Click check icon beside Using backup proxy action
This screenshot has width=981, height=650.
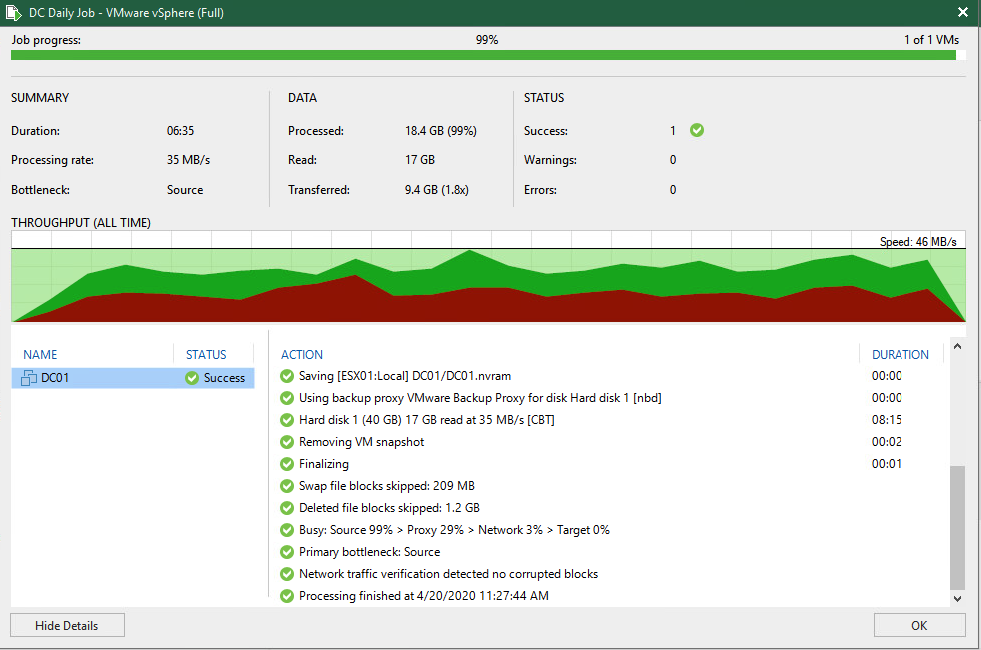click(x=287, y=398)
